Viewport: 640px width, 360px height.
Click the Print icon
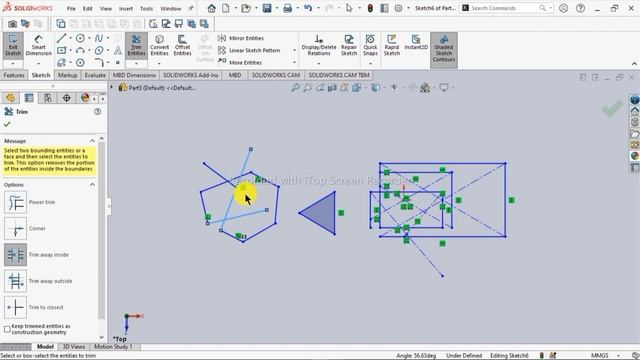coord(287,8)
